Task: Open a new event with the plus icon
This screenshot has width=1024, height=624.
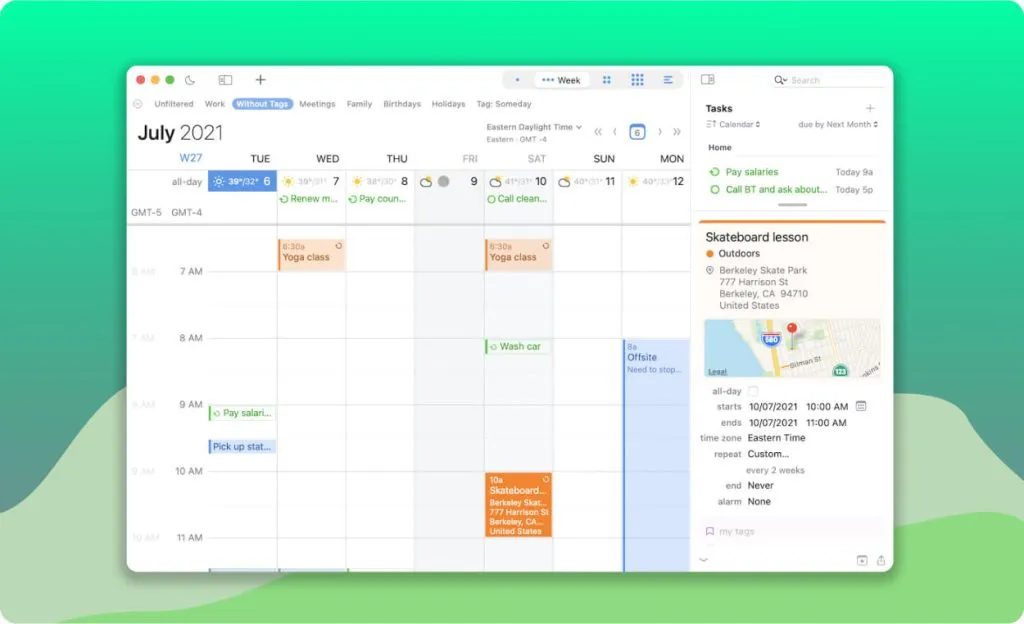Action: [x=260, y=79]
